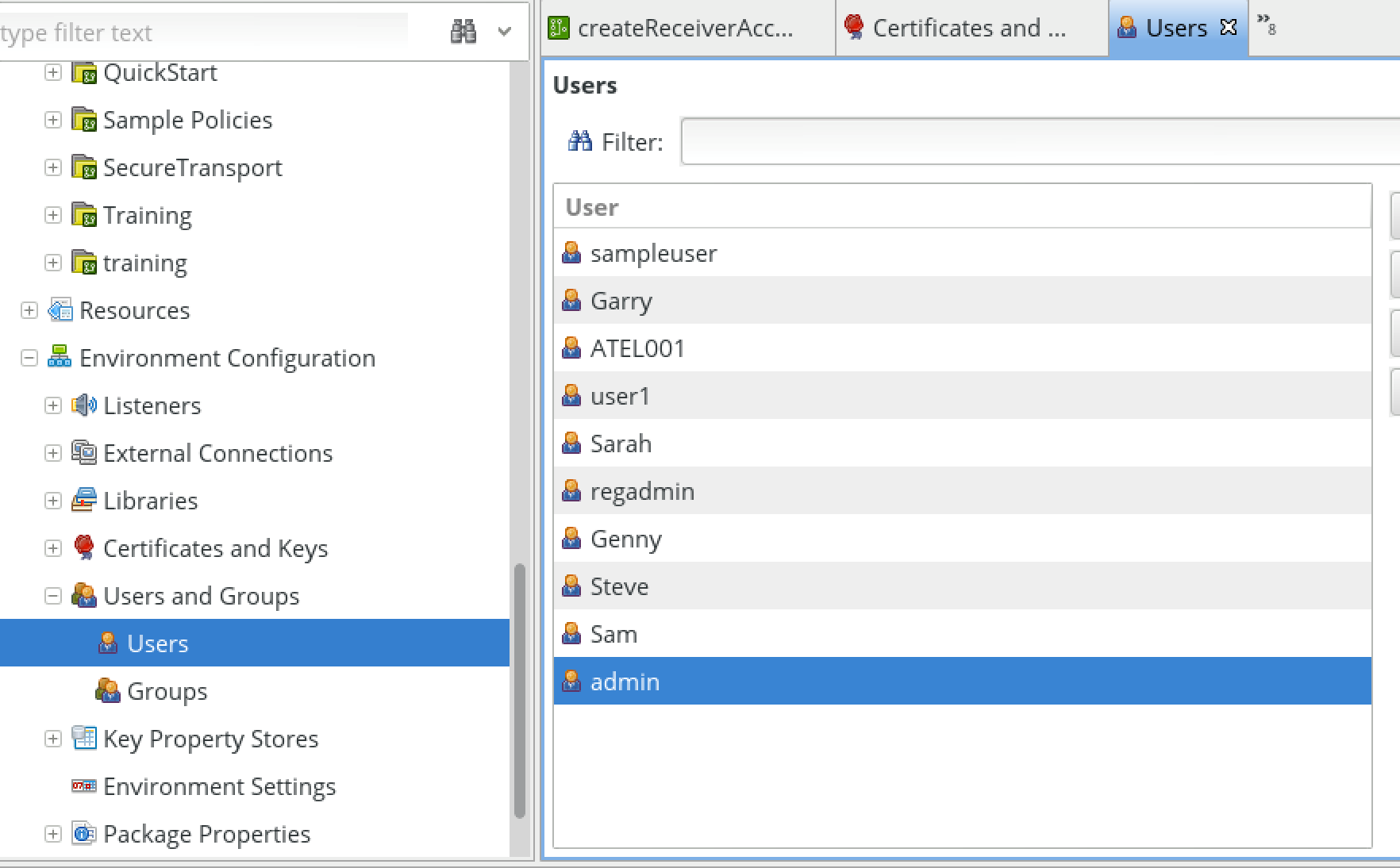Expand the Listeners node
Screen dimensions: 1400x868
[x=53, y=405]
